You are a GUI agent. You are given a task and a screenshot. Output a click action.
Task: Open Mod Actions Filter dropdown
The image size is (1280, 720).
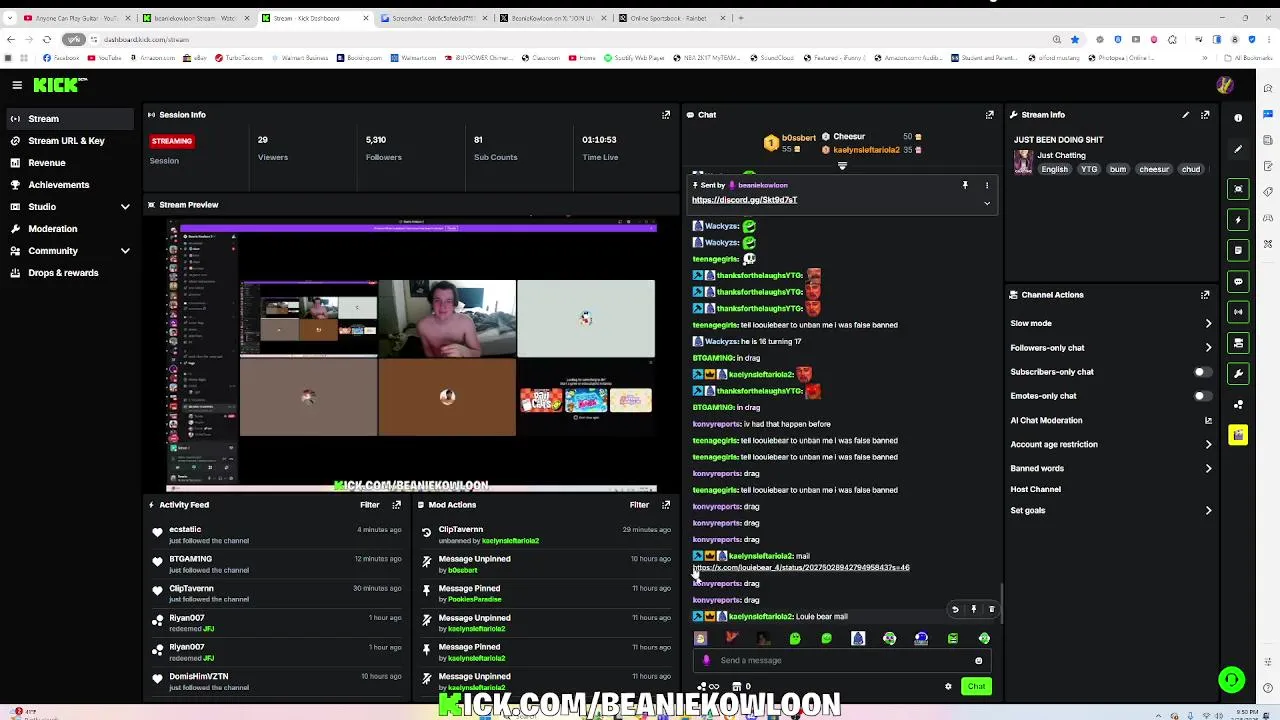click(639, 505)
